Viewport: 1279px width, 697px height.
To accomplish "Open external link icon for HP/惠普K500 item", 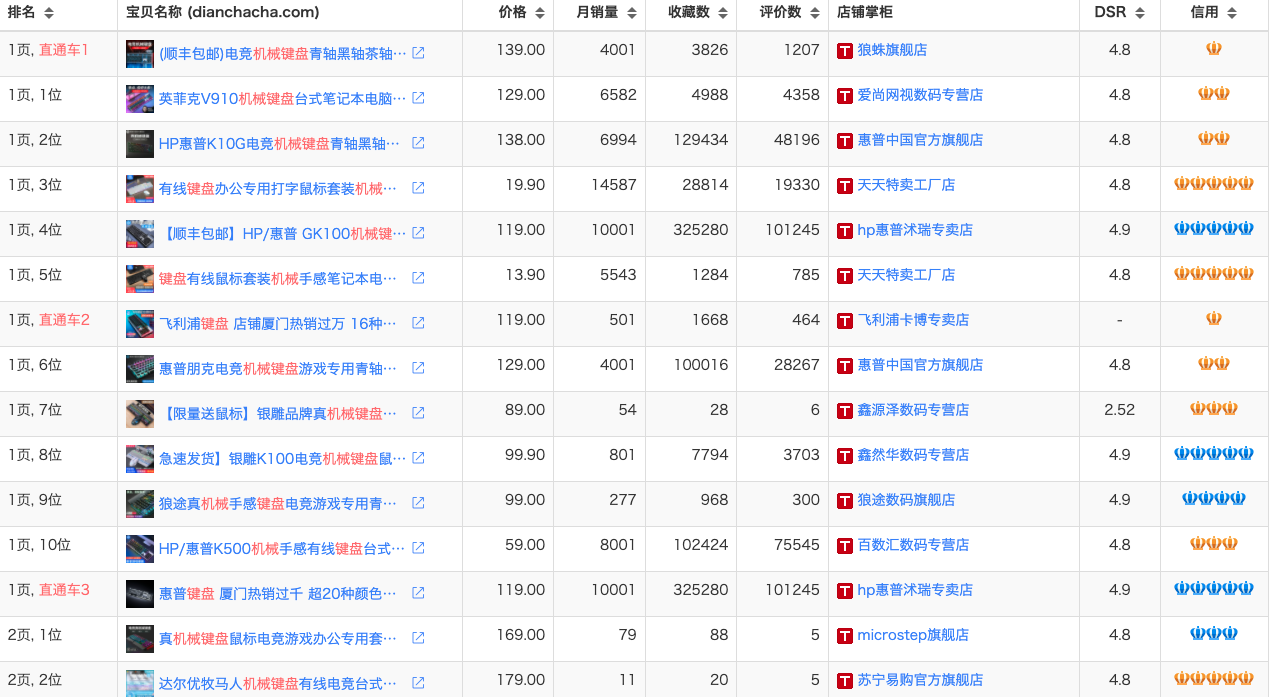I will pyautogui.click(x=418, y=548).
